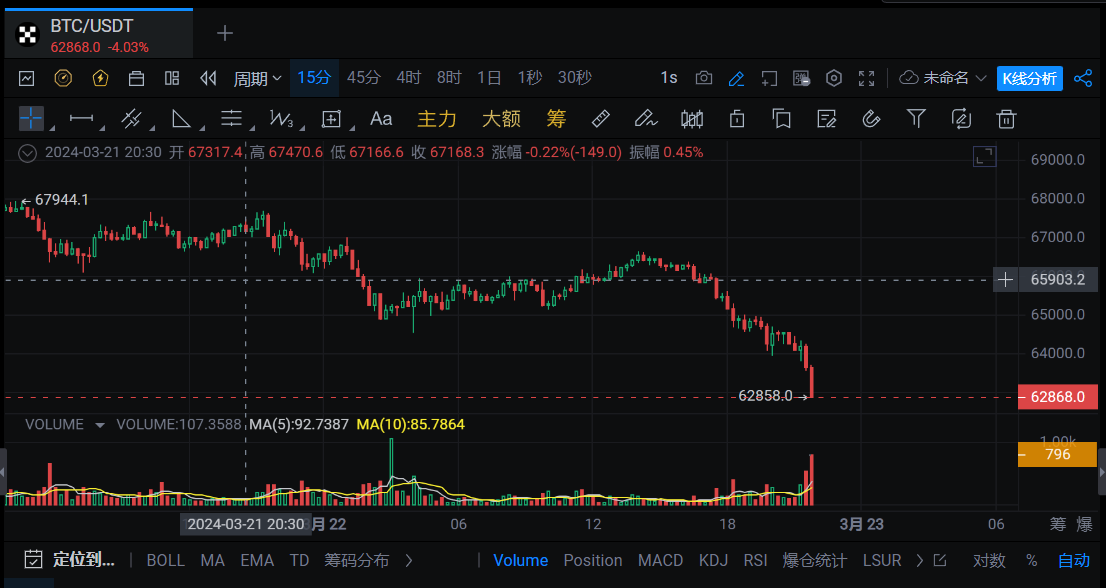
Task: Expand the 周期 period dropdown
Action: [257, 78]
